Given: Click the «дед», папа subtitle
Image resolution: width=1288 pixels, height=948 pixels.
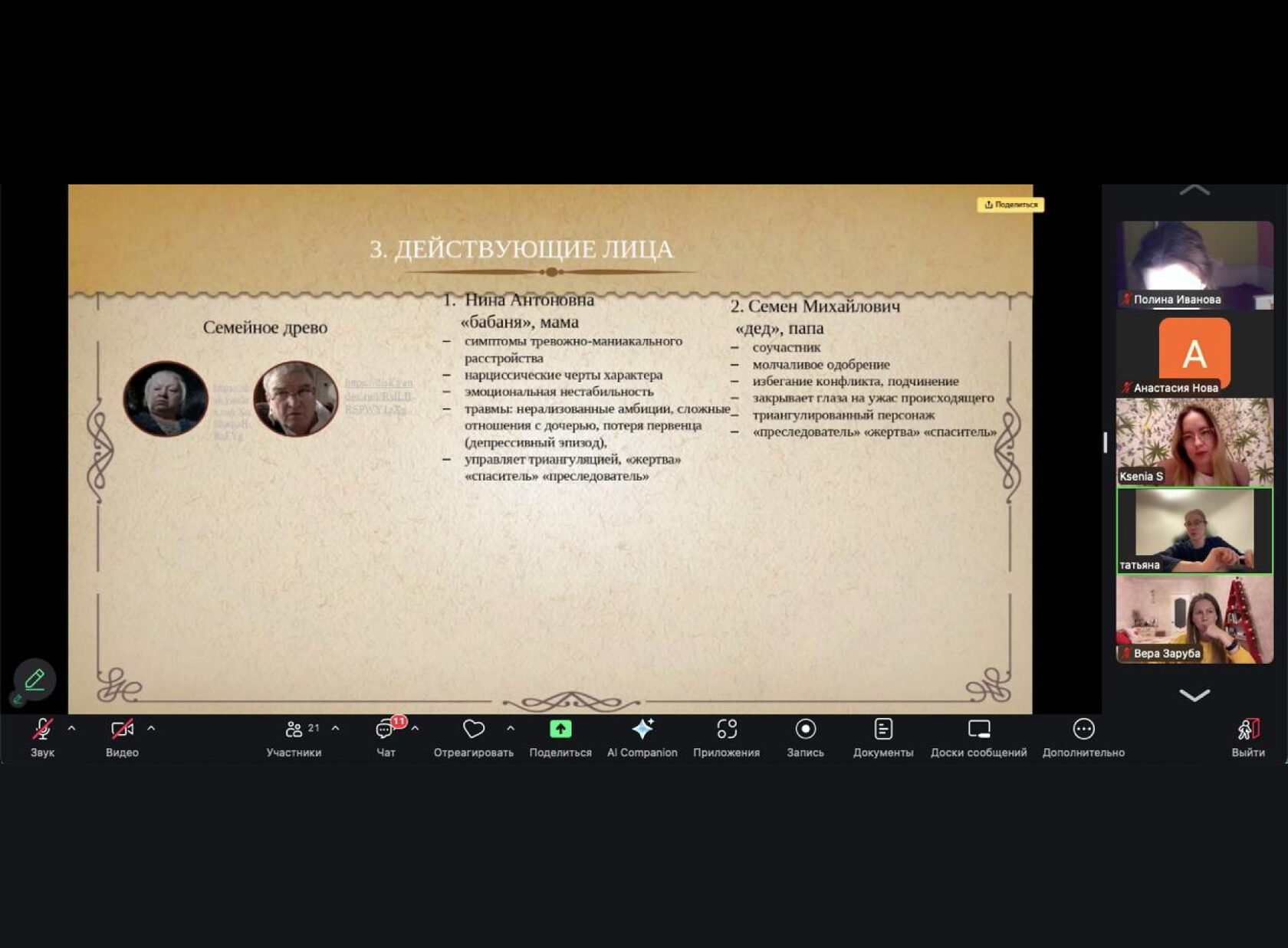Looking at the screenshot, I should (x=780, y=328).
